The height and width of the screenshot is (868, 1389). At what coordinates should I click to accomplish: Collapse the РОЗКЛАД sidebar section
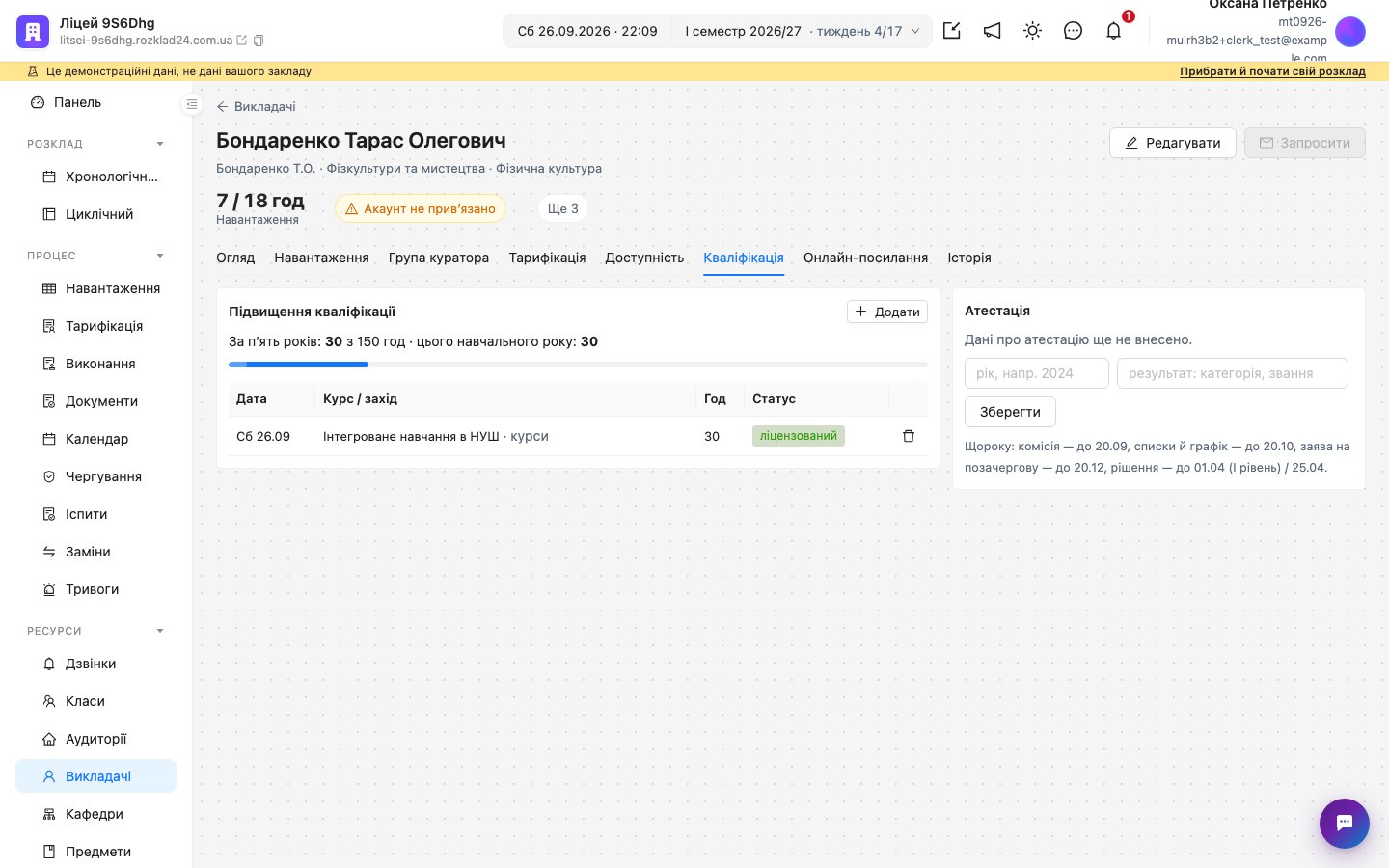coord(160,144)
